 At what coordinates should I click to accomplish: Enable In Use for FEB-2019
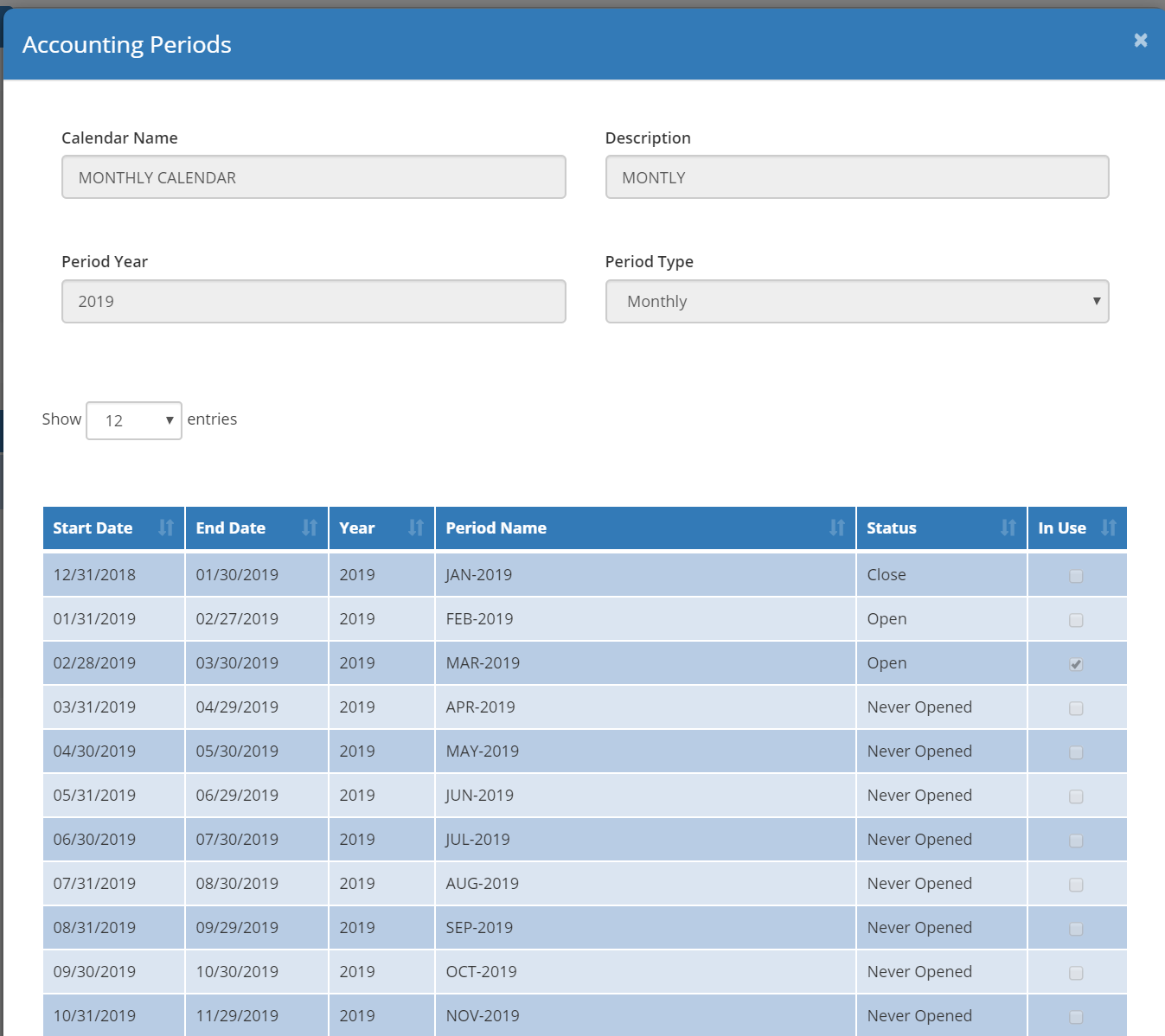click(1076, 619)
